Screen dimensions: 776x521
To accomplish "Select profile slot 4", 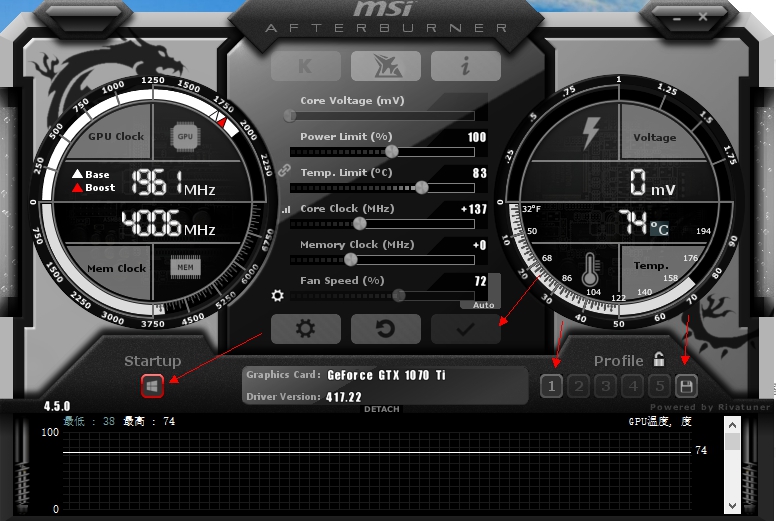I will (x=632, y=386).
